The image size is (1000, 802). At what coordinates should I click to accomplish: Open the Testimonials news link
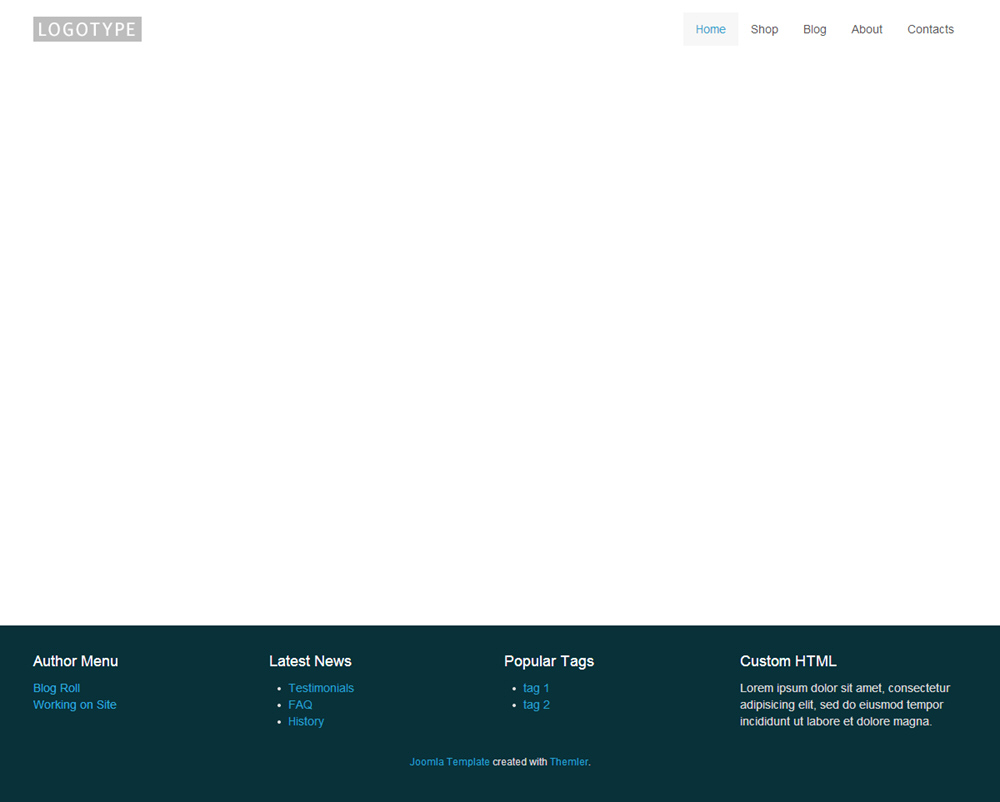pos(321,688)
